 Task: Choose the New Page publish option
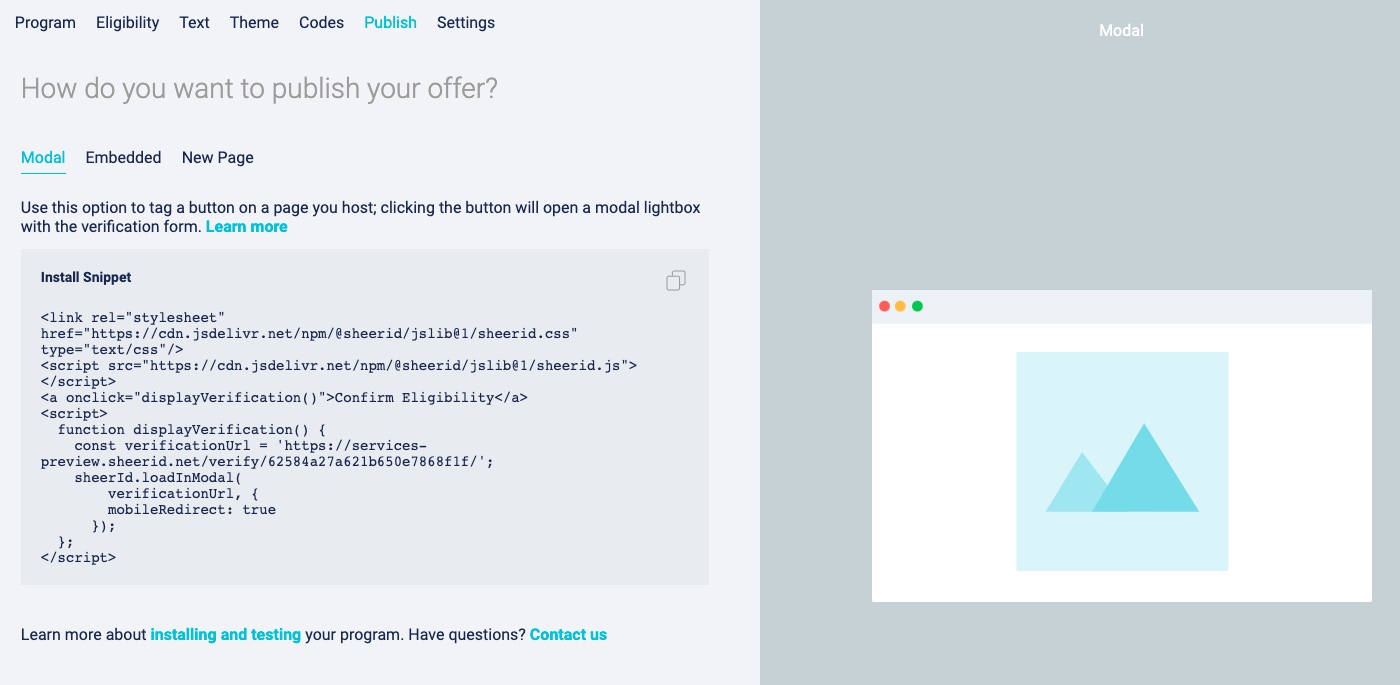(218, 157)
